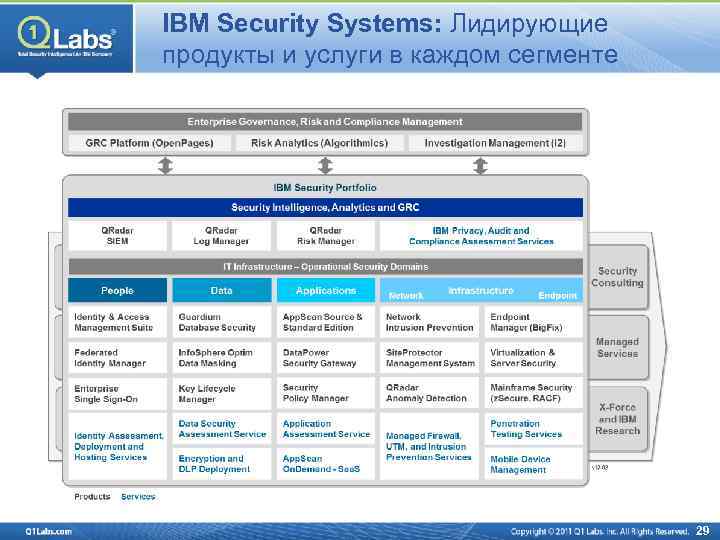
Task: Click the double arrow under GRC Platform
Action: click(x=165, y=165)
